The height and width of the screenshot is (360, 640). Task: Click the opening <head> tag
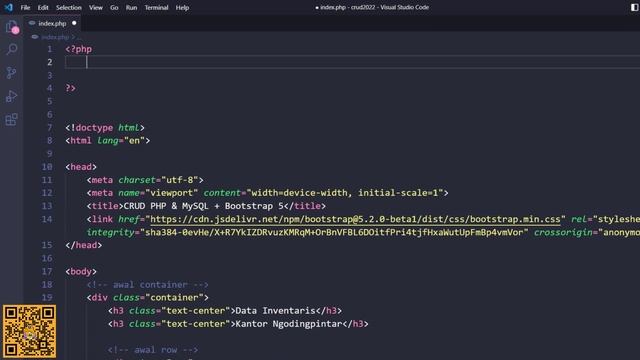pos(81,167)
